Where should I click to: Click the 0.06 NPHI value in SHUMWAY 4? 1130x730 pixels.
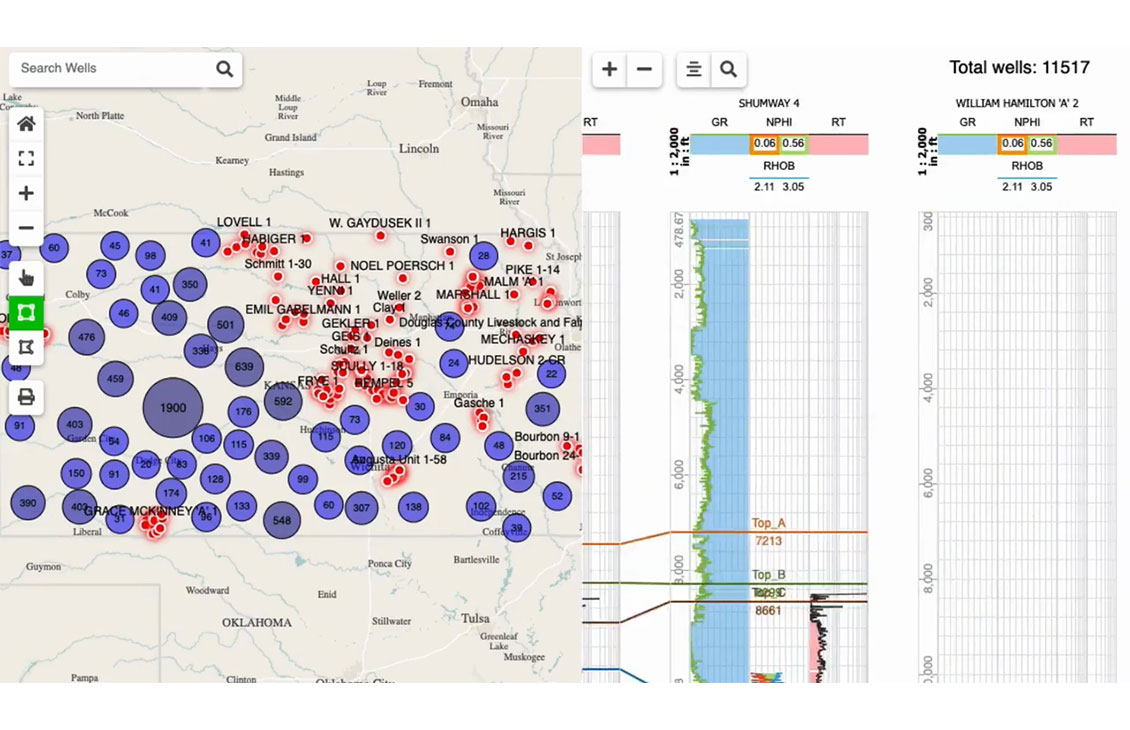click(765, 143)
